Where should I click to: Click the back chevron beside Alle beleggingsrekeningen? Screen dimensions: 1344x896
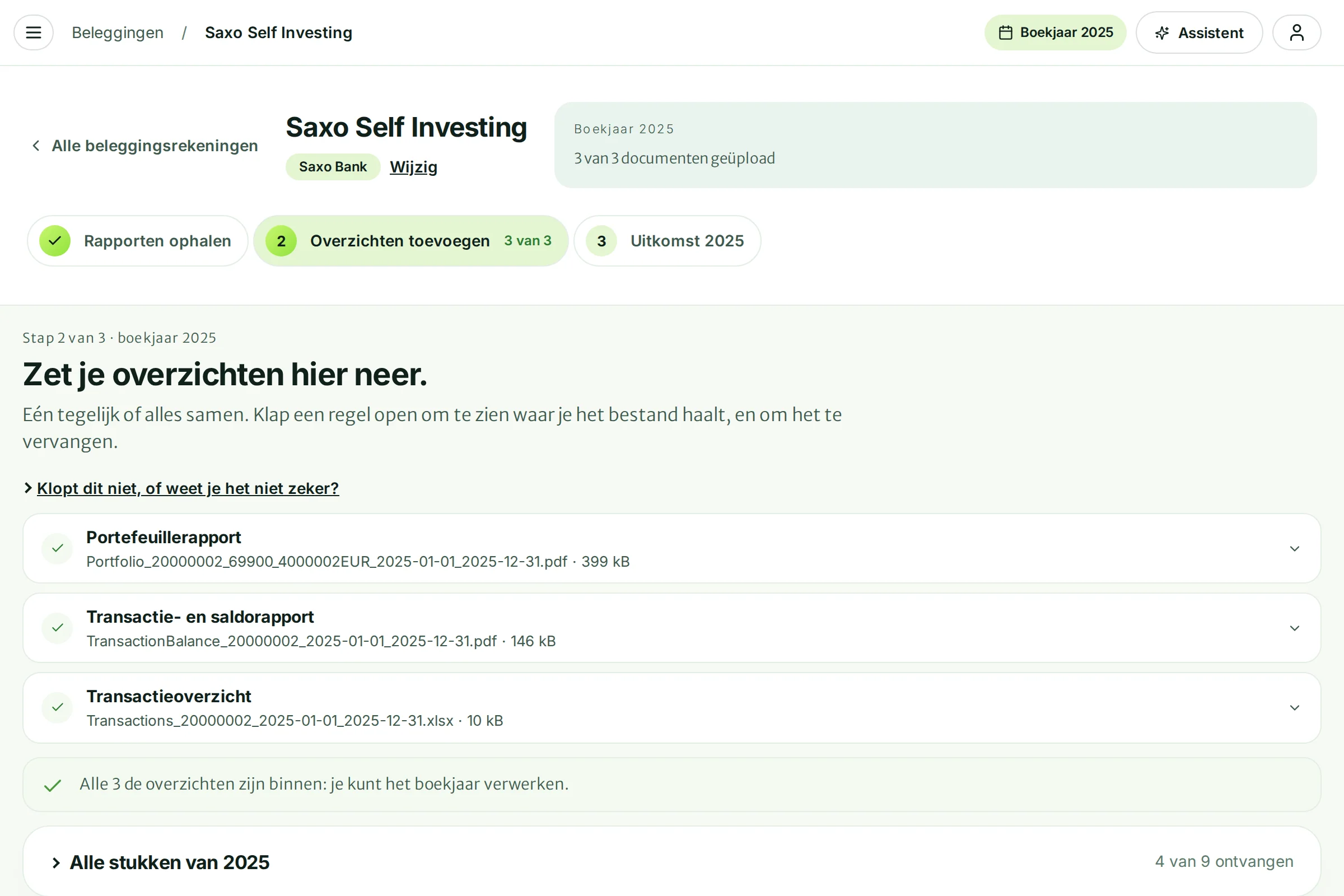coord(36,146)
